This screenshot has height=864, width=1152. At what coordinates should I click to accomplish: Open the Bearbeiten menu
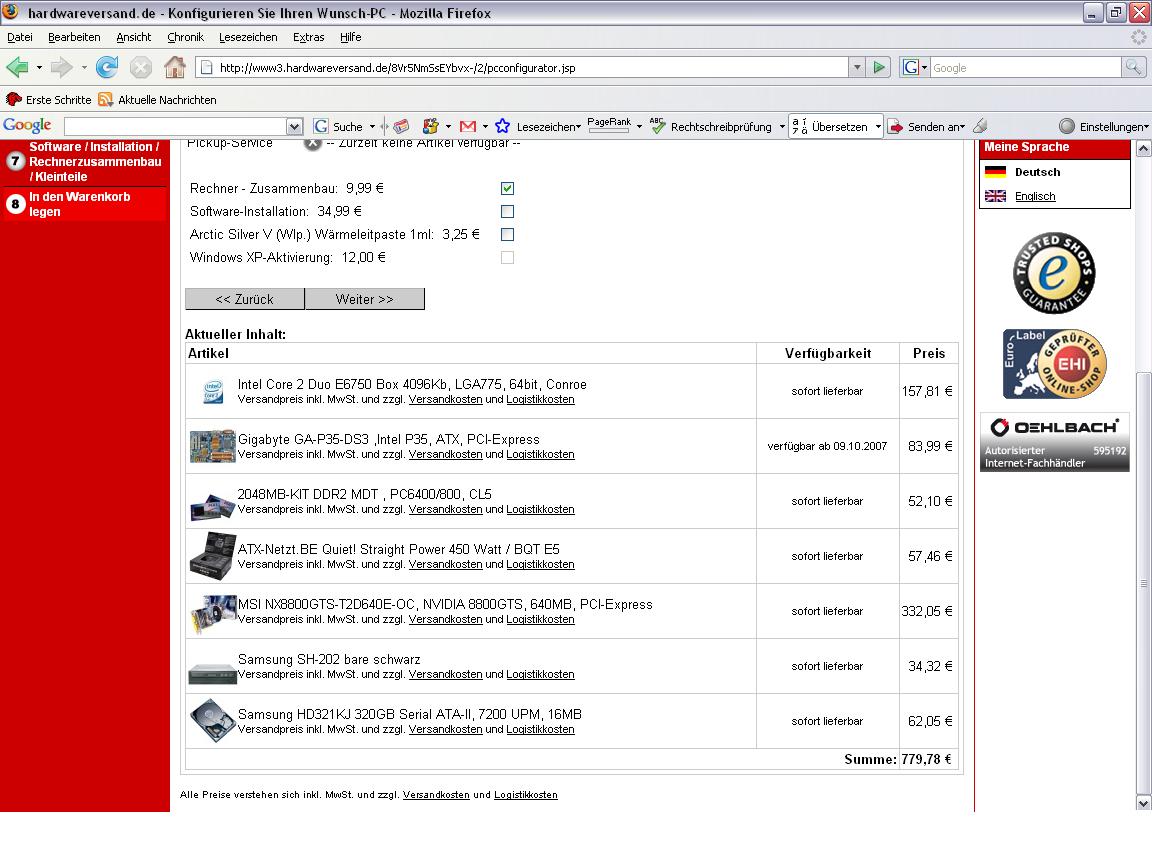pos(74,37)
